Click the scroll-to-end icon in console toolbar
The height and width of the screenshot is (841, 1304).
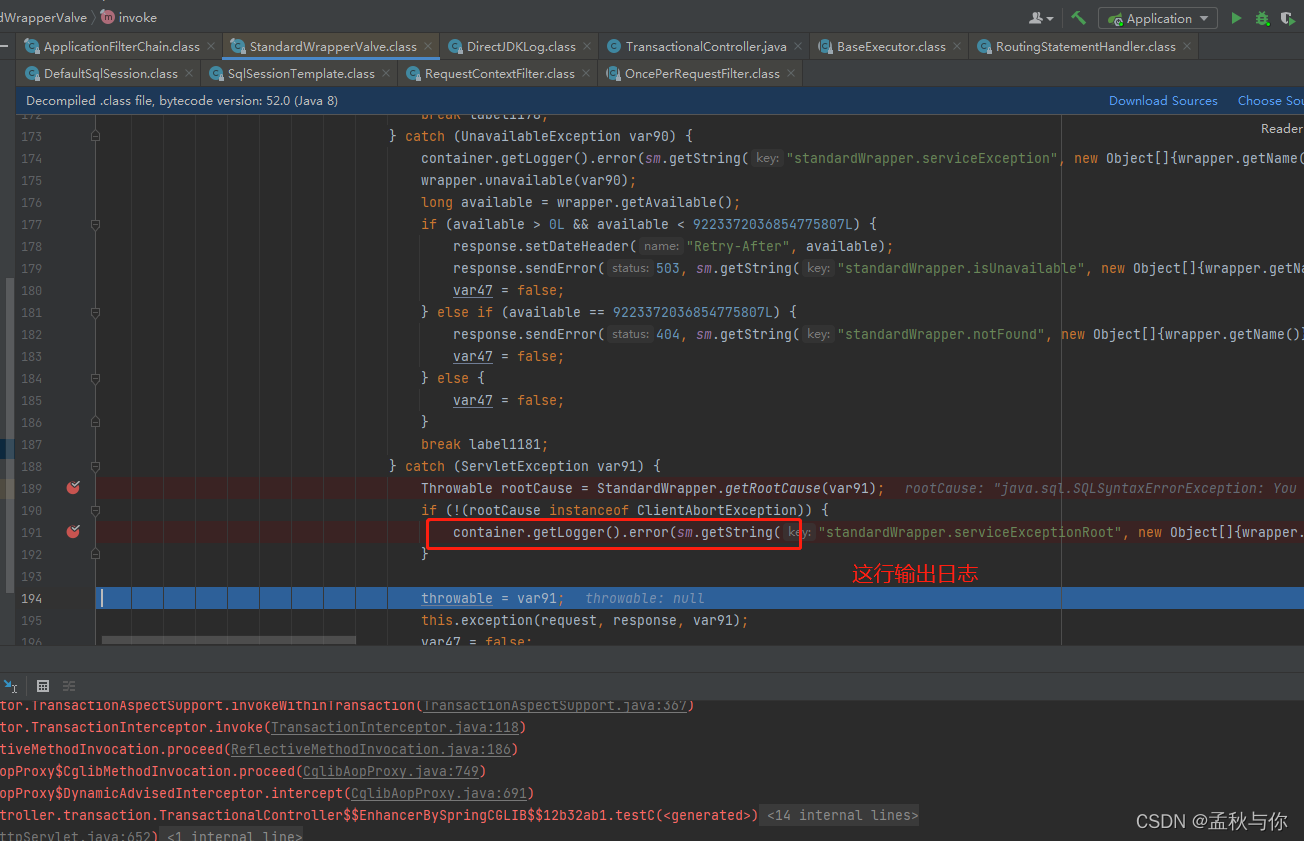point(11,686)
